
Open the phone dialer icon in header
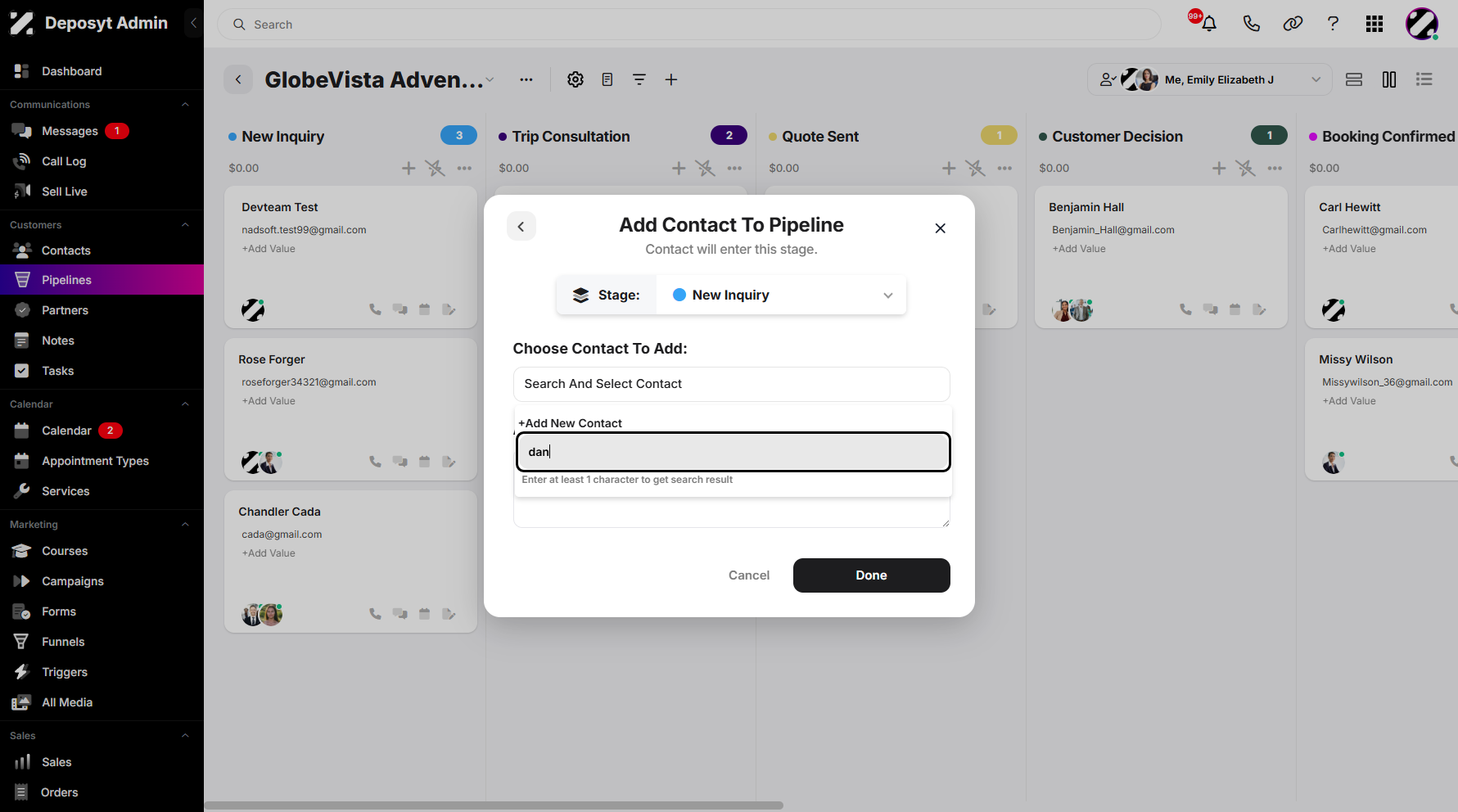tap(1251, 24)
